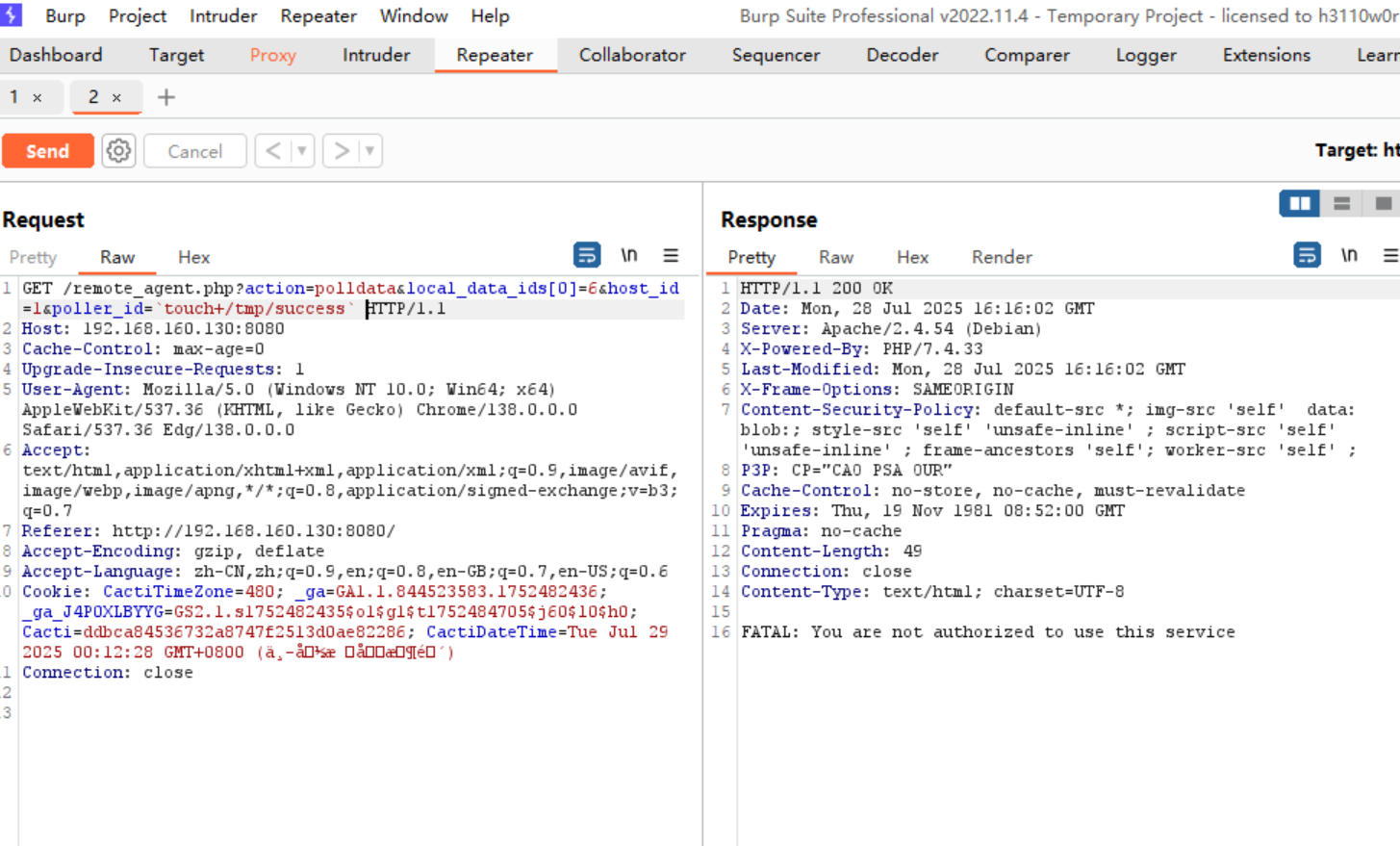The width and height of the screenshot is (1400, 846).
Task: Show Request in Pretty view
Action: point(33,257)
